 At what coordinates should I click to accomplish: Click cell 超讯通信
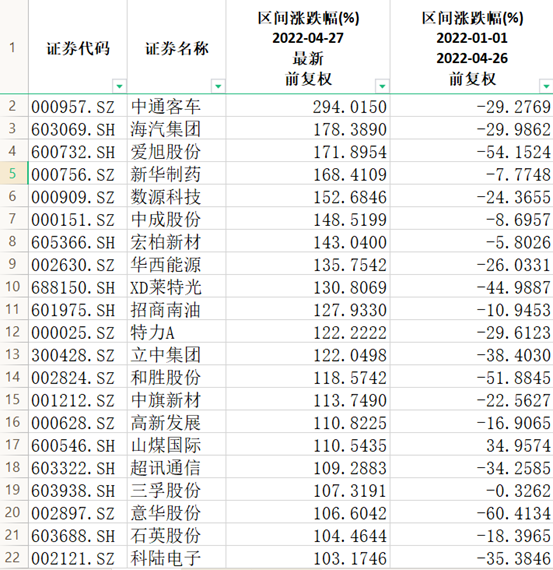click(x=177, y=467)
